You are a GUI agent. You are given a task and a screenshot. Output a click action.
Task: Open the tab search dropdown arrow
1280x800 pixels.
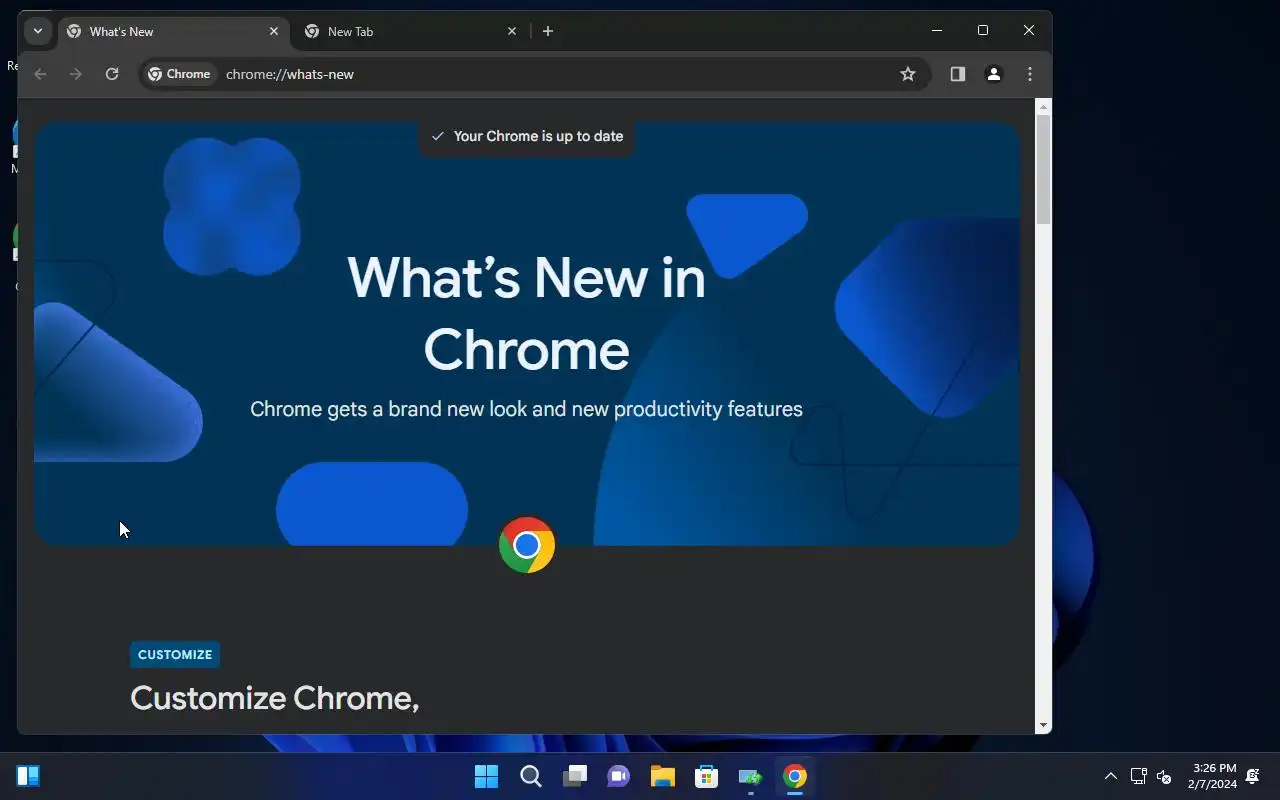tap(37, 31)
